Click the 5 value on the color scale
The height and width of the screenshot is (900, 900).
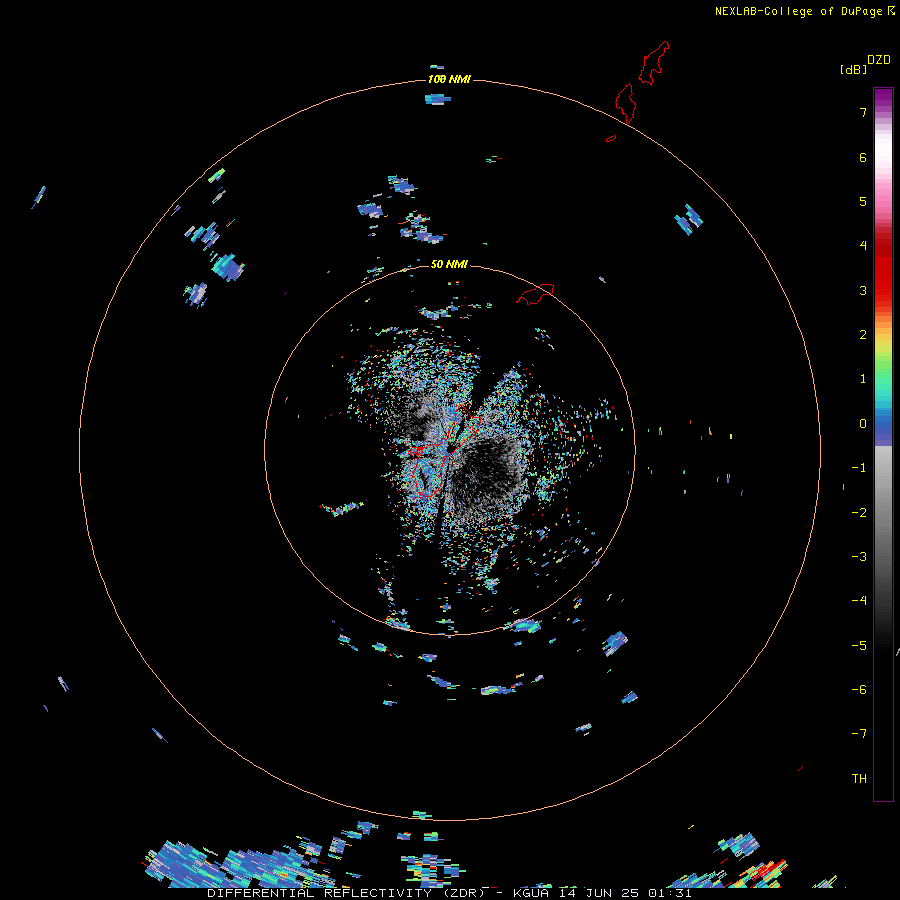(x=863, y=201)
